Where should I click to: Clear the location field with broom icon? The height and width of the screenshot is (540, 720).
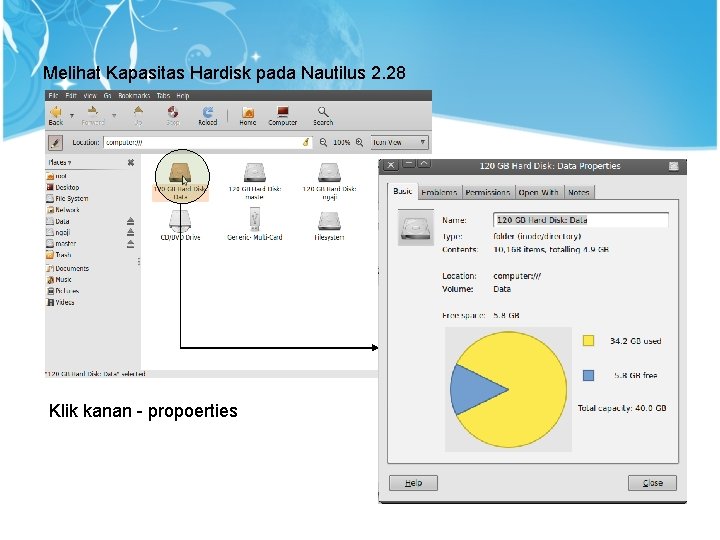click(306, 142)
